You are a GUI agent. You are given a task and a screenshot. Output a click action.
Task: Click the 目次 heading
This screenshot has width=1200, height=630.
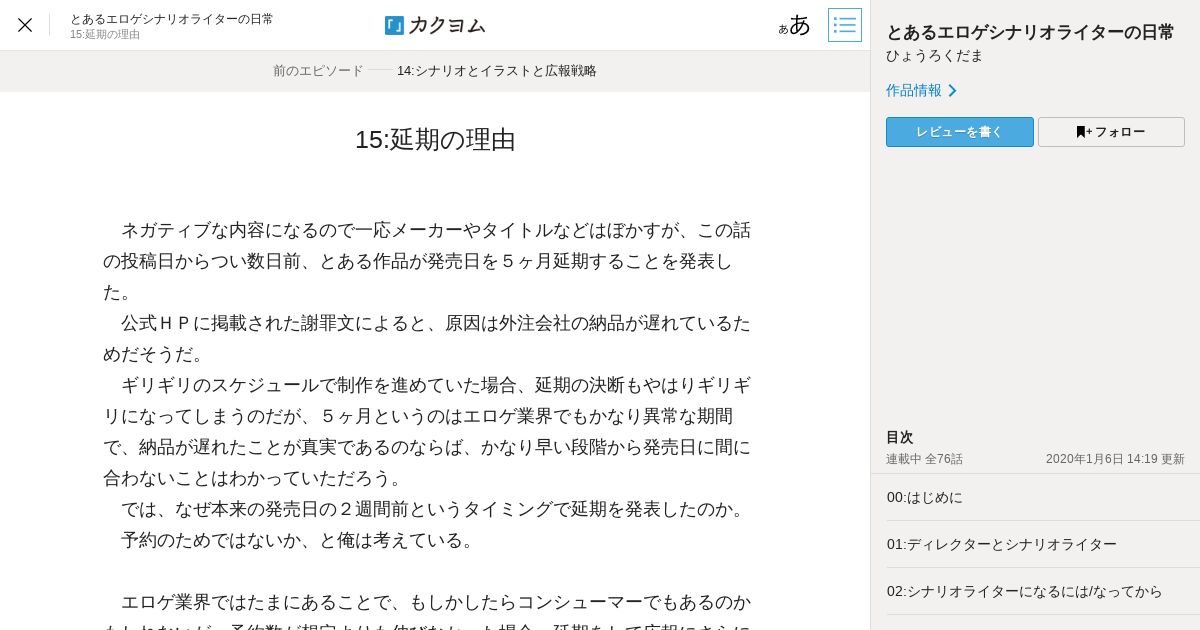pos(899,437)
